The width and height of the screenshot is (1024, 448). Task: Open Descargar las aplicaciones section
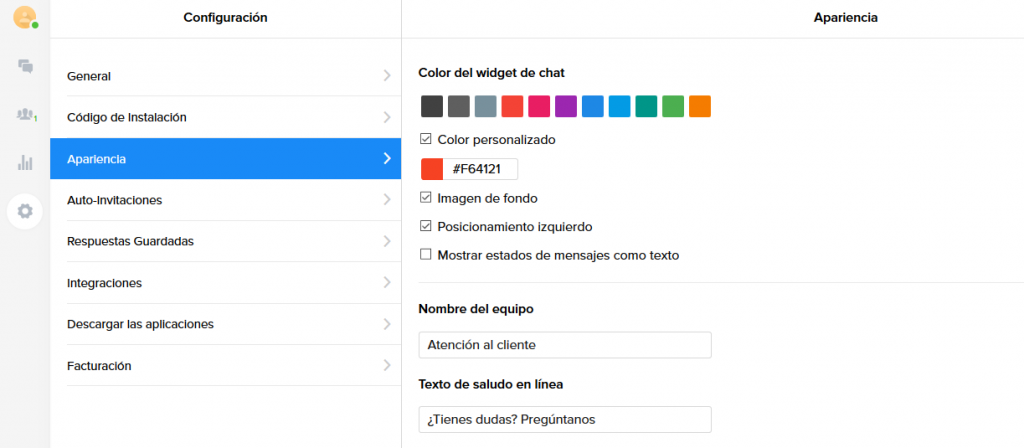(x=225, y=324)
